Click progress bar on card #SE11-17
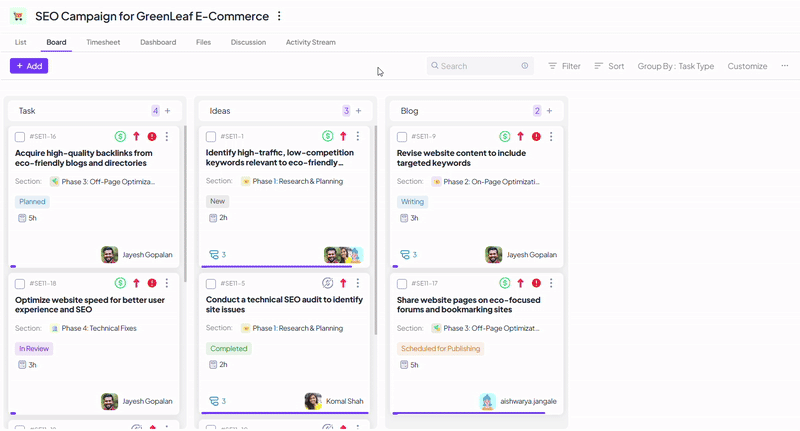 coord(477,413)
